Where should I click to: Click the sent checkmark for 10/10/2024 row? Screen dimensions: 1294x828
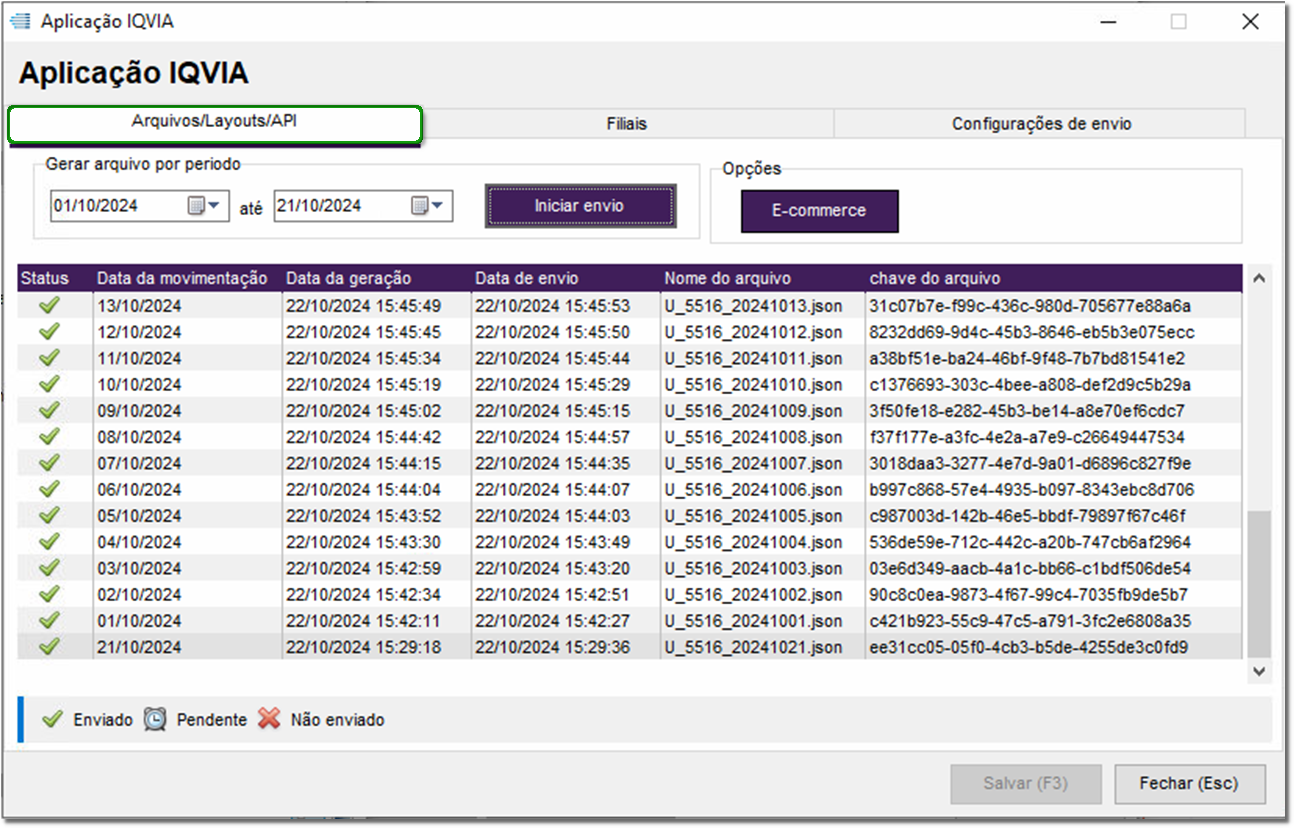49,384
